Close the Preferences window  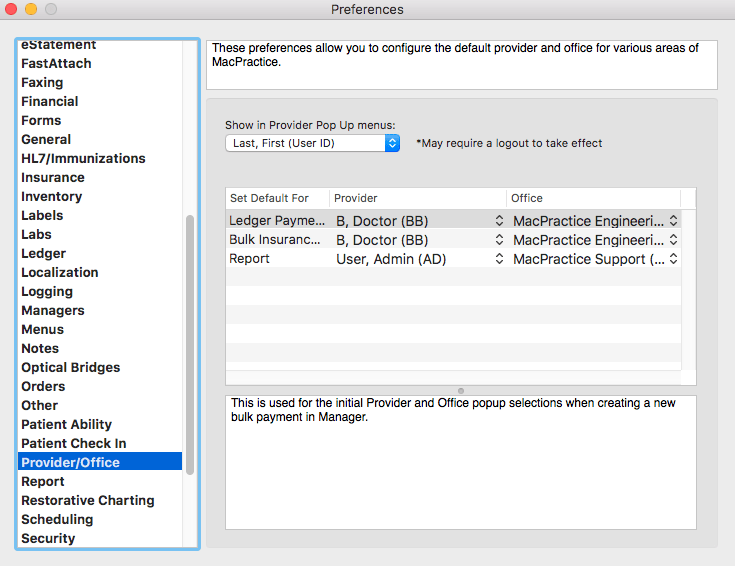[11, 9]
